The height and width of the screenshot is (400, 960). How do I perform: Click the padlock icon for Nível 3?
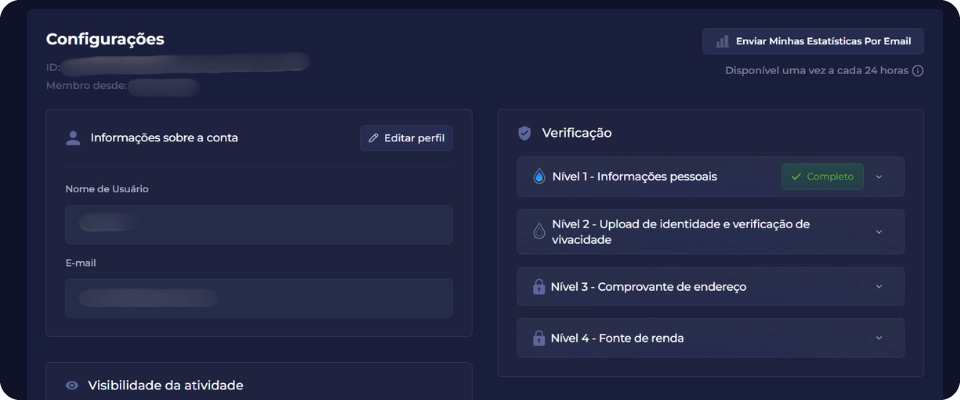pos(539,286)
